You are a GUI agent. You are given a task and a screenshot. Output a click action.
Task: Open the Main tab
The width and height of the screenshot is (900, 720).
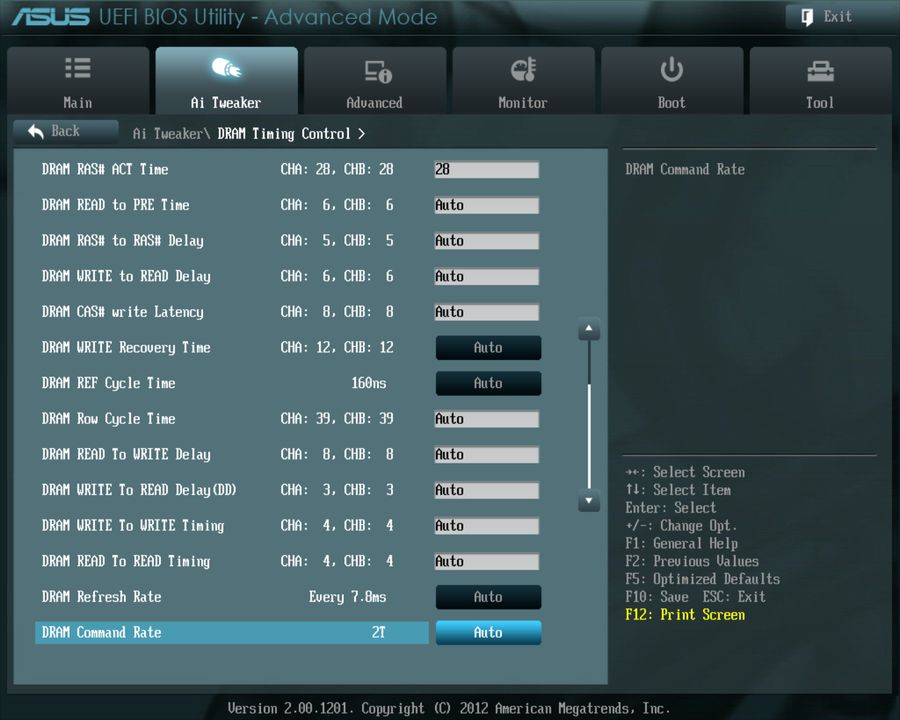click(78, 80)
